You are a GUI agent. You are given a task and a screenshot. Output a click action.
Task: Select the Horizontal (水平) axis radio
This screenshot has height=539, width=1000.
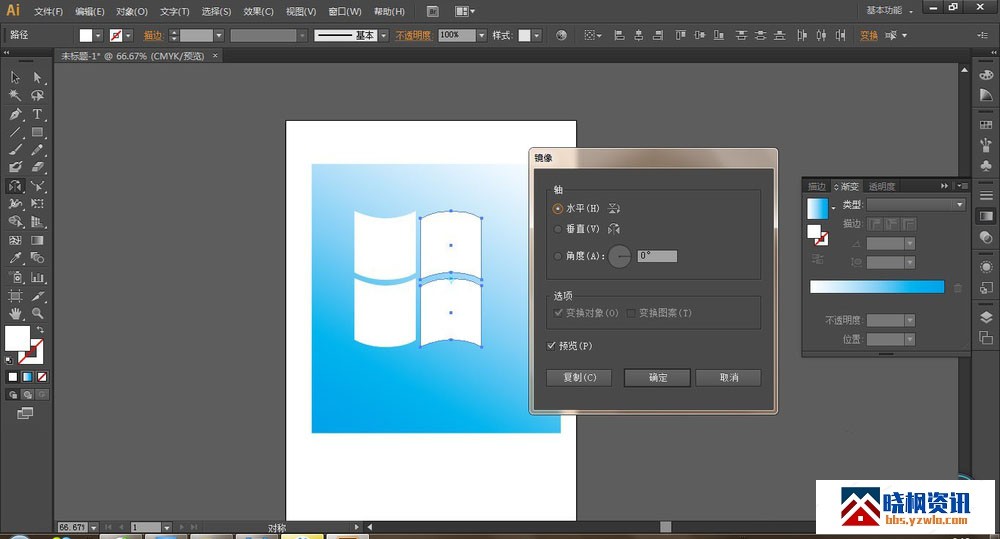click(557, 209)
